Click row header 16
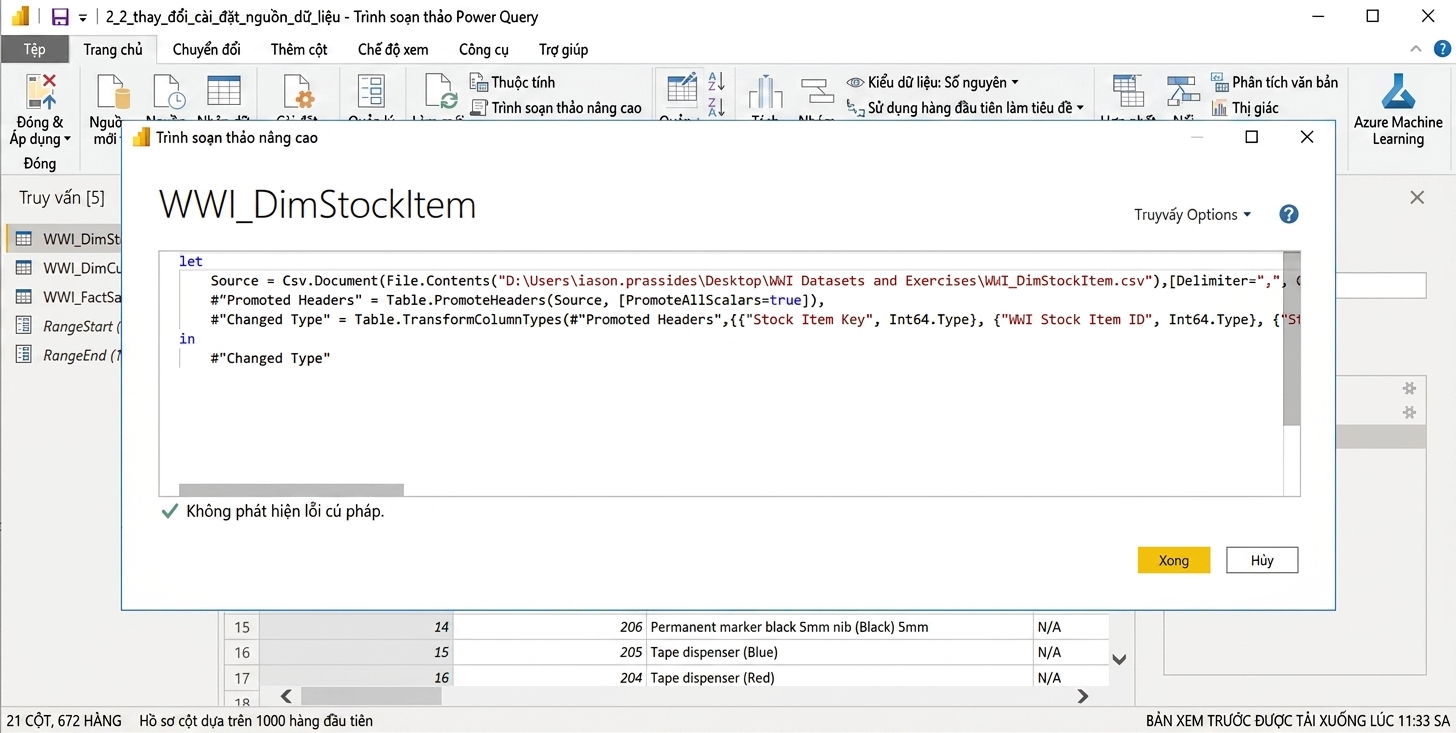 click(242, 652)
